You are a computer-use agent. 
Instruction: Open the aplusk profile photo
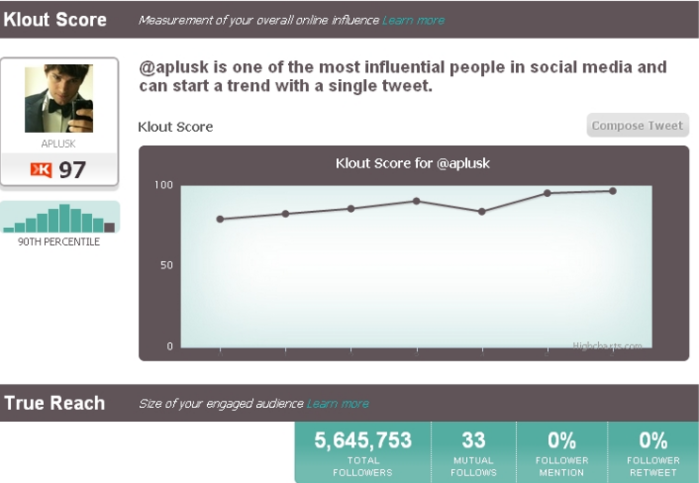click(59, 99)
